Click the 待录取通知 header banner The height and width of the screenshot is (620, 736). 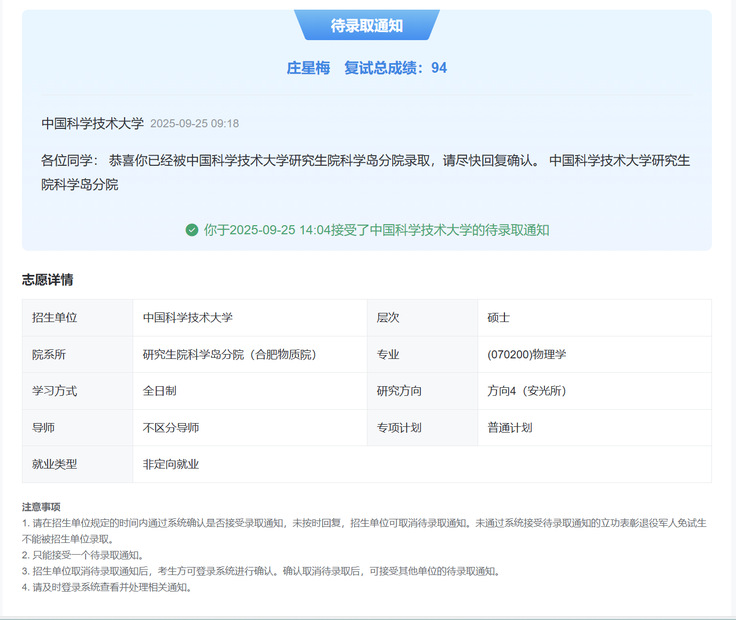[367, 26]
